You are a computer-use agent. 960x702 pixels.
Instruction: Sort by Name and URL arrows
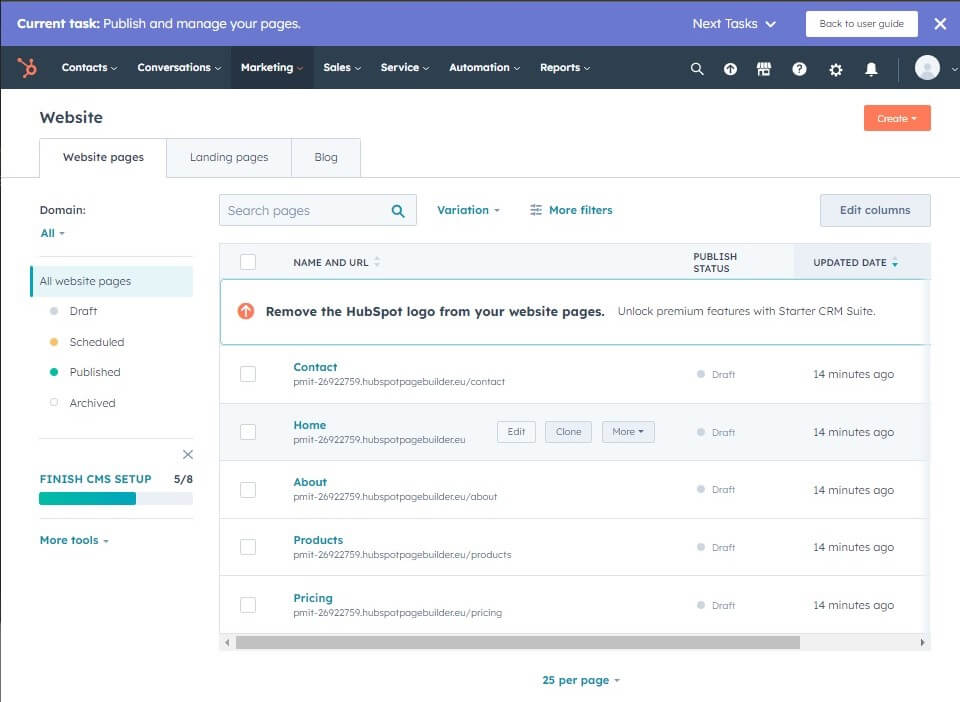coord(377,262)
